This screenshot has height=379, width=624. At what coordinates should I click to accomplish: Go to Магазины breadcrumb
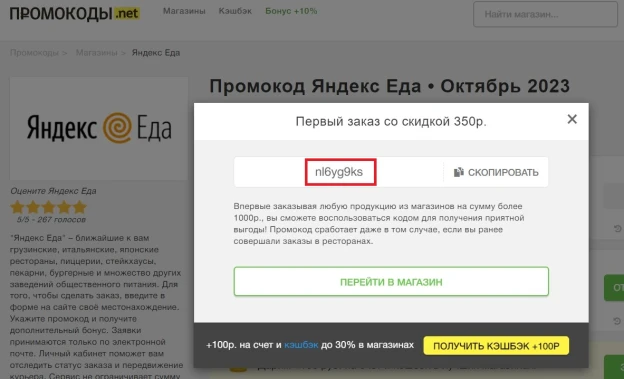click(97, 53)
